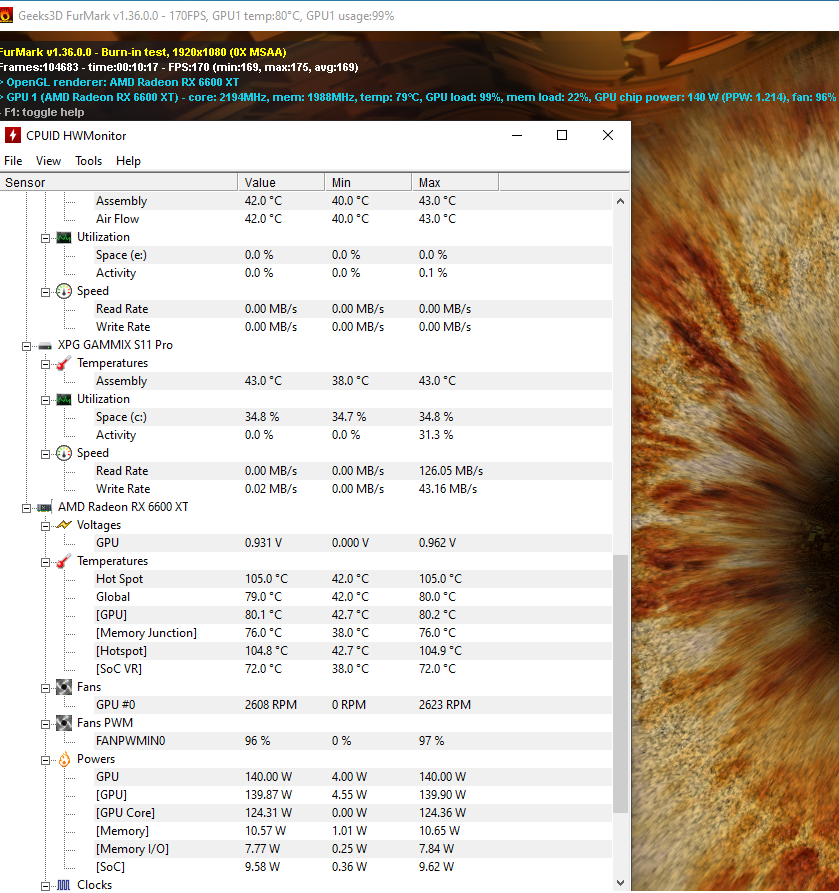Open the View menu
This screenshot has width=839, height=893.
tap(48, 161)
